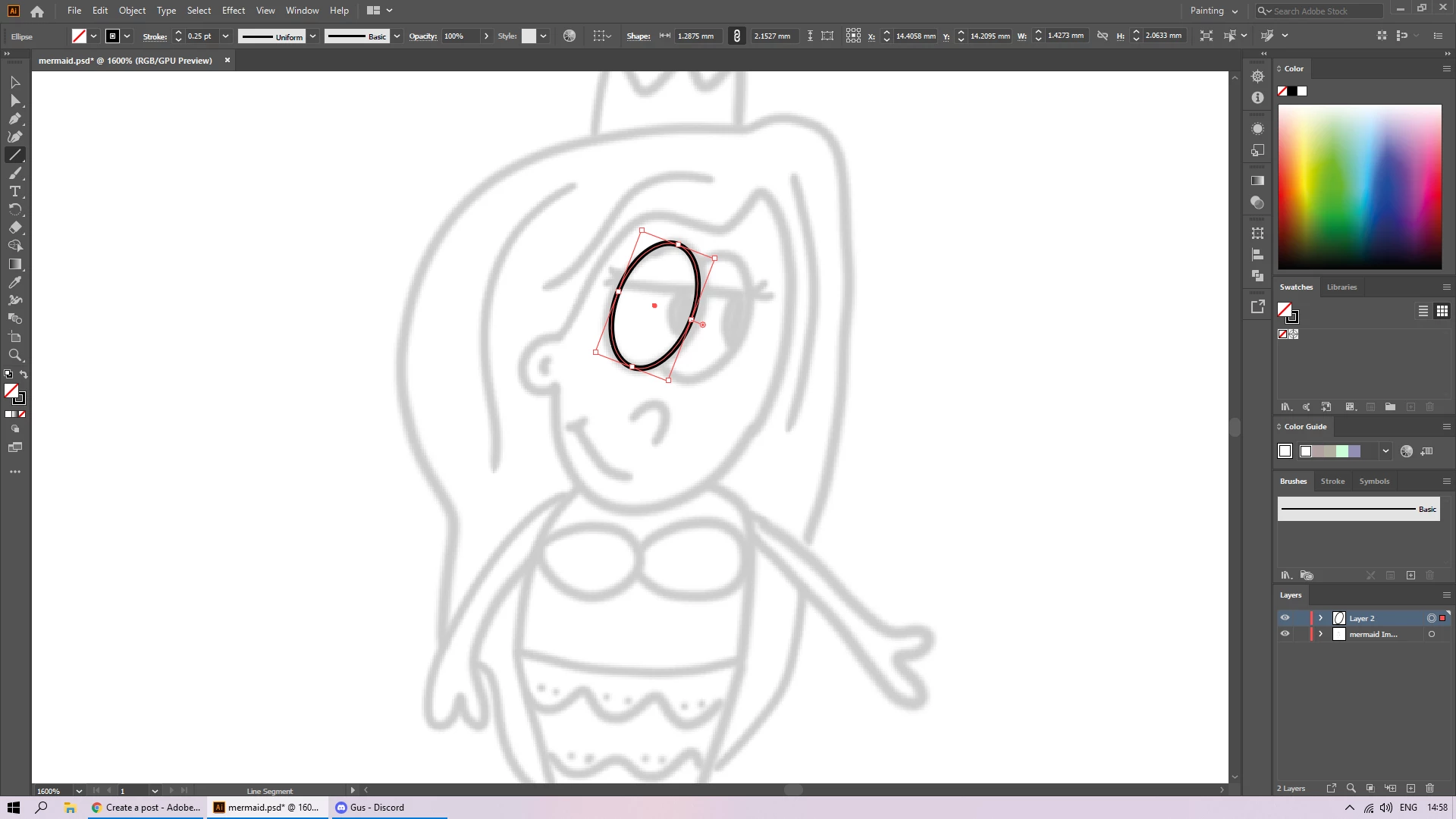The height and width of the screenshot is (819, 1456).
Task: Select the Pen tool
Action: [x=14, y=118]
